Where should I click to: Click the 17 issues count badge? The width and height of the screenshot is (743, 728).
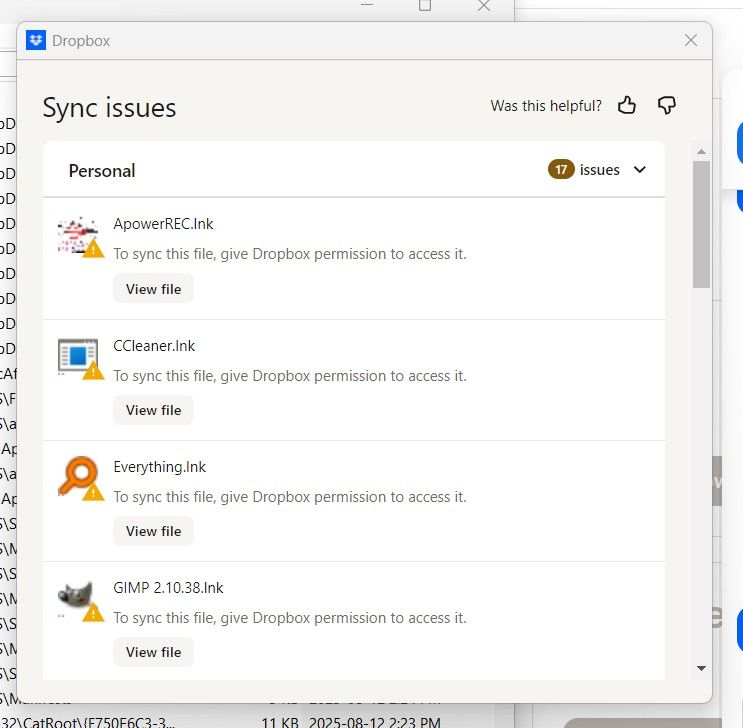click(561, 170)
